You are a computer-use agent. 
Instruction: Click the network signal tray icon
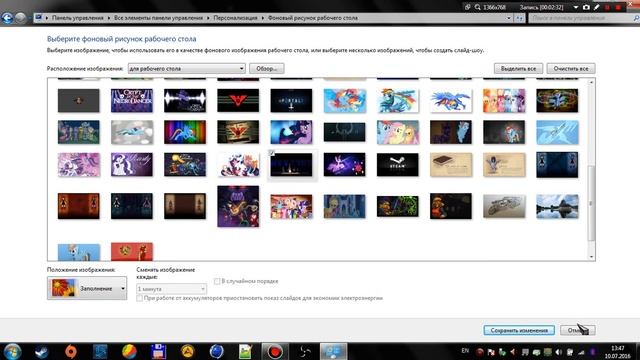(581, 352)
